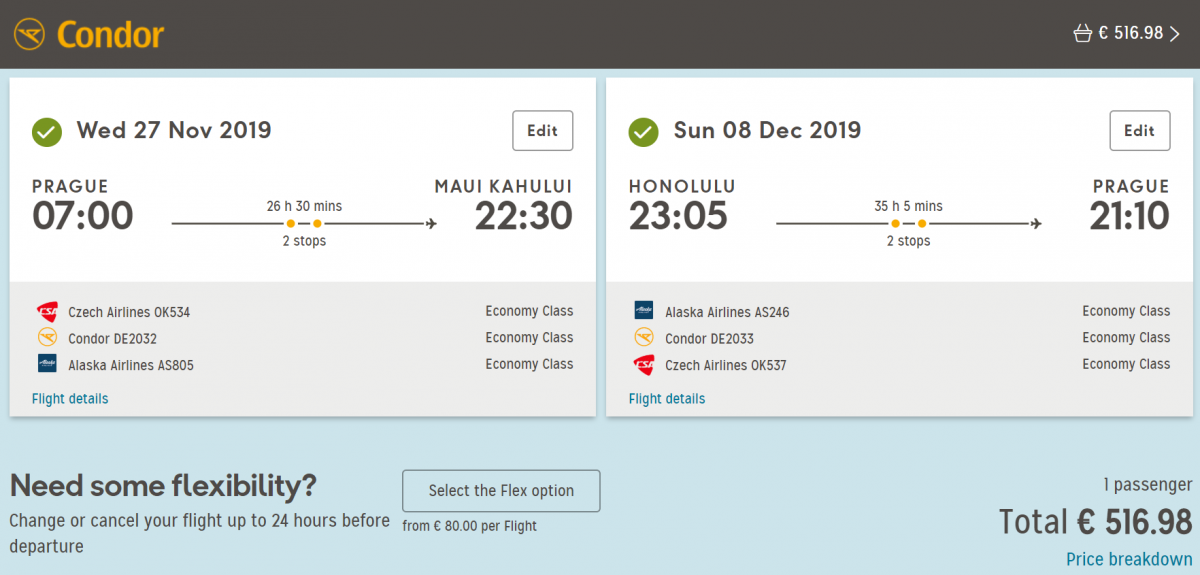Expand Flight details for the return flight
The width and height of the screenshot is (1200, 575).
(667, 399)
